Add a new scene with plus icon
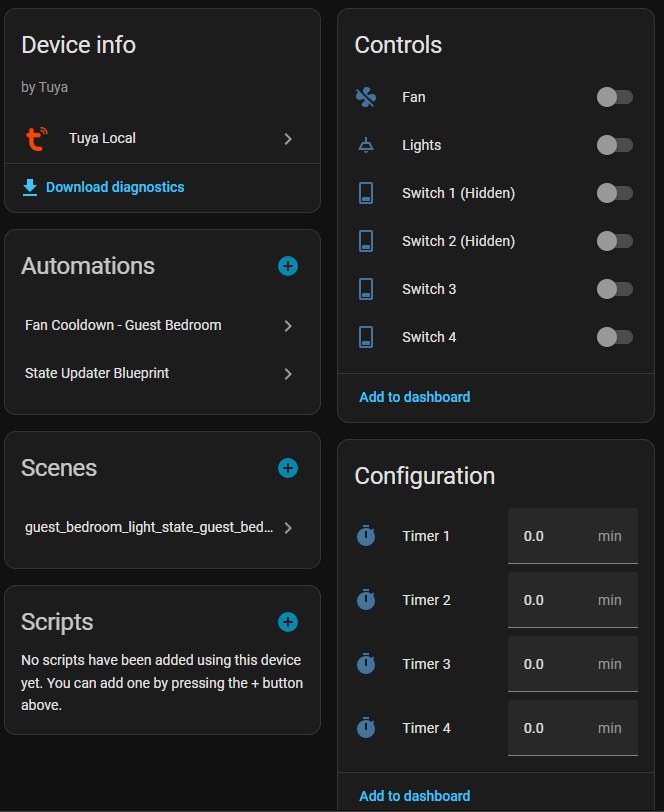Image resolution: width=664 pixels, height=812 pixels. pos(288,468)
